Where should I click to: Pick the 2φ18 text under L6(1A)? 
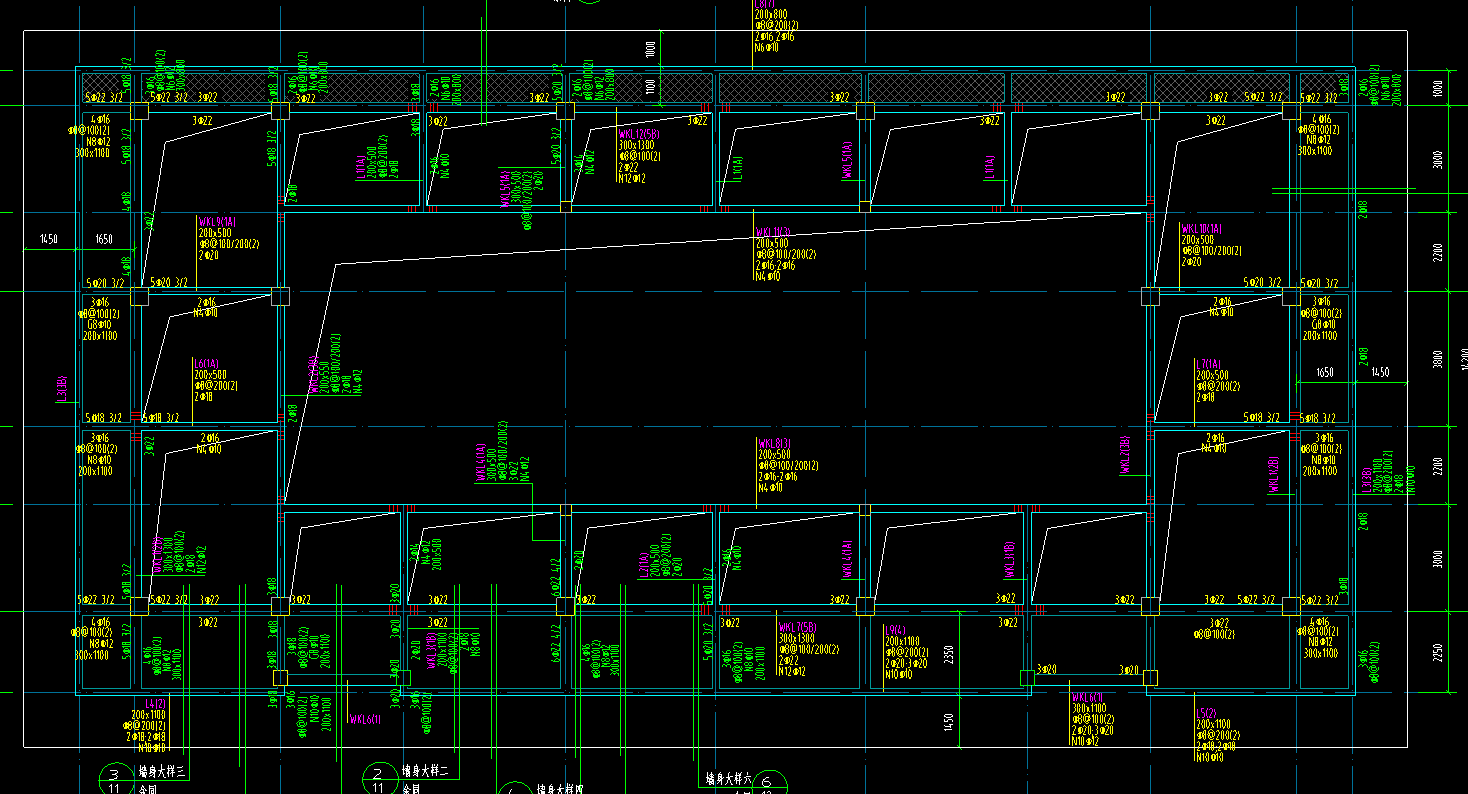click(x=204, y=397)
